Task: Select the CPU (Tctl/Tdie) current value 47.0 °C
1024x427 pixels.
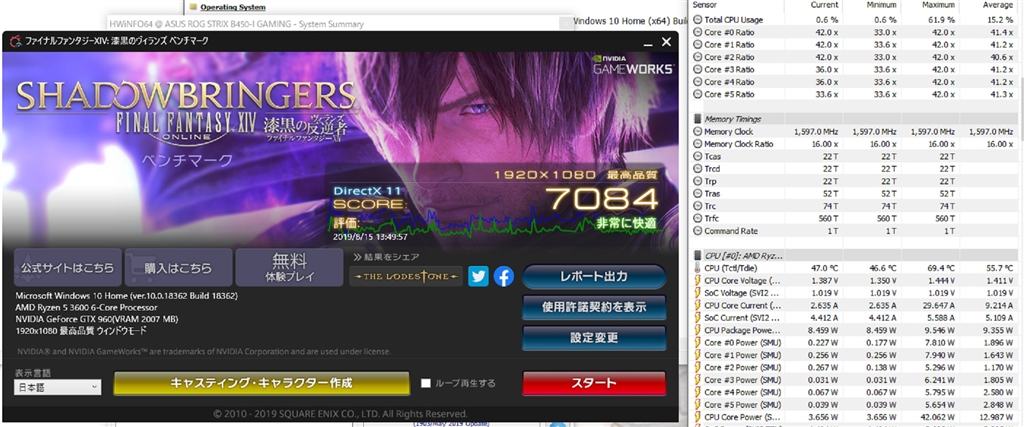Action: click(x=825, y=268)
